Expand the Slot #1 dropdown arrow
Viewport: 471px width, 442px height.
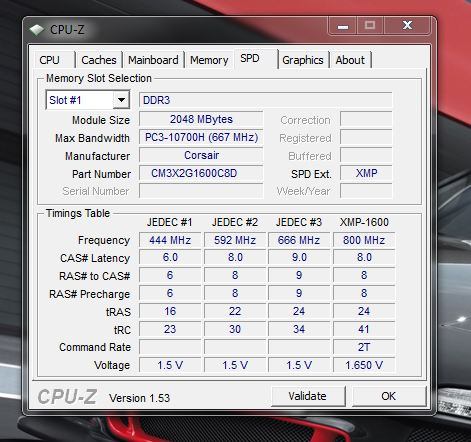tap(121, 100)
